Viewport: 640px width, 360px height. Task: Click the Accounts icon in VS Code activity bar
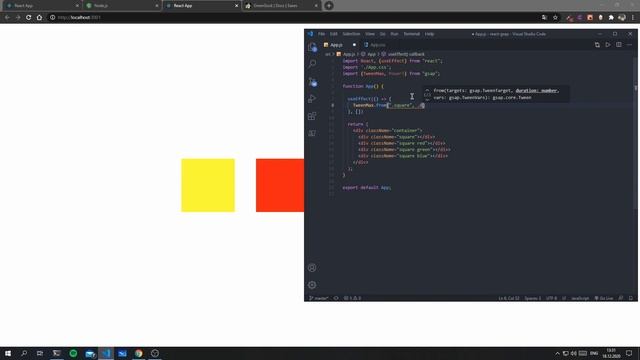(312, 268)
